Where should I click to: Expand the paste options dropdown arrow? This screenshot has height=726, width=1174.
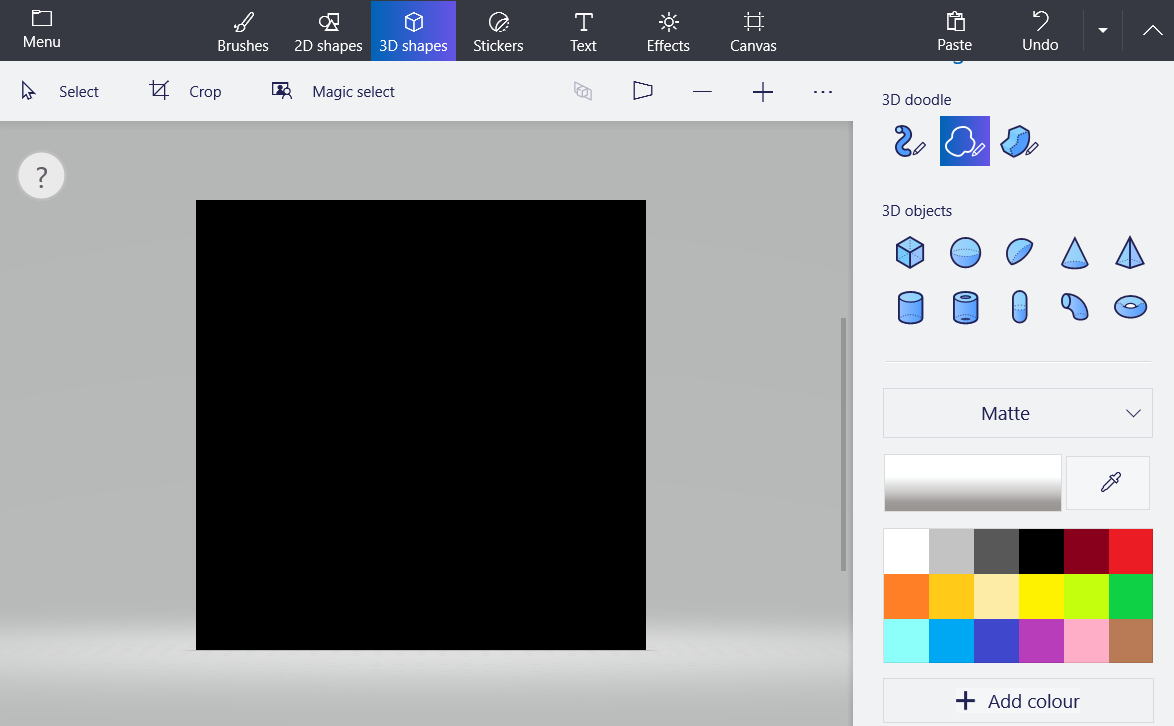click(1102, 31)
